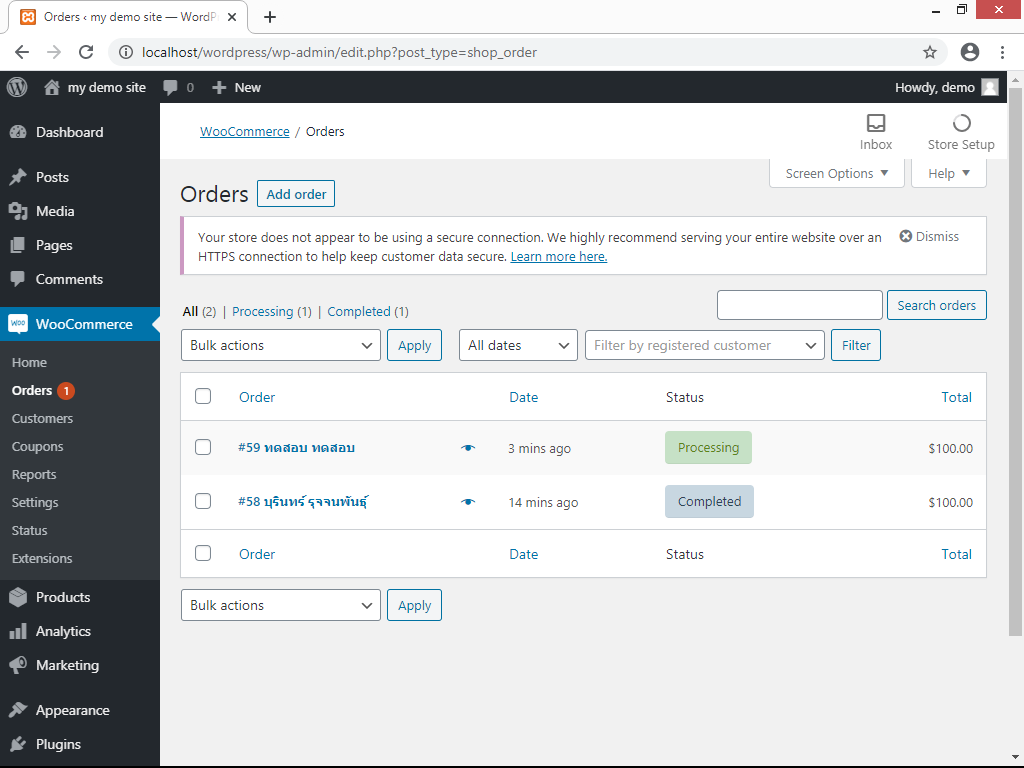The width and height of the screenshot is (1024, 768).
Task: Open Customers submenu item
Action: 42,419
